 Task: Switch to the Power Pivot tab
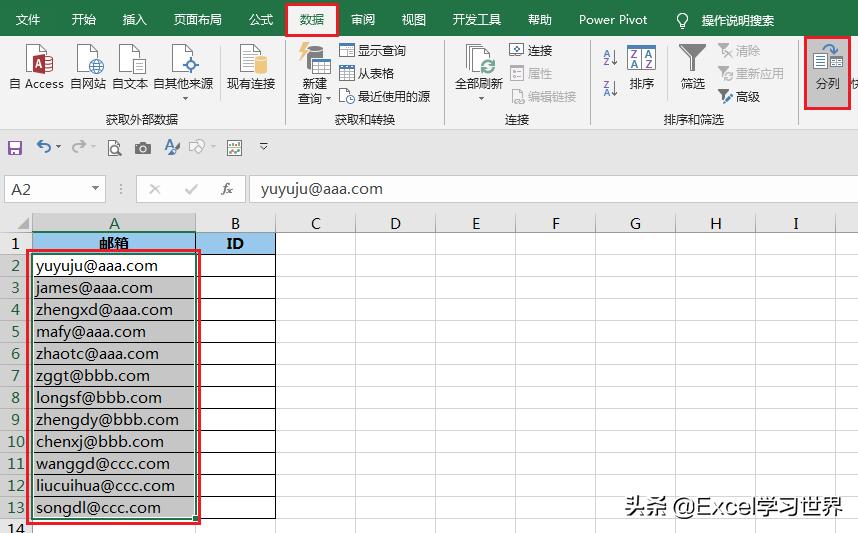coord(613,20)
